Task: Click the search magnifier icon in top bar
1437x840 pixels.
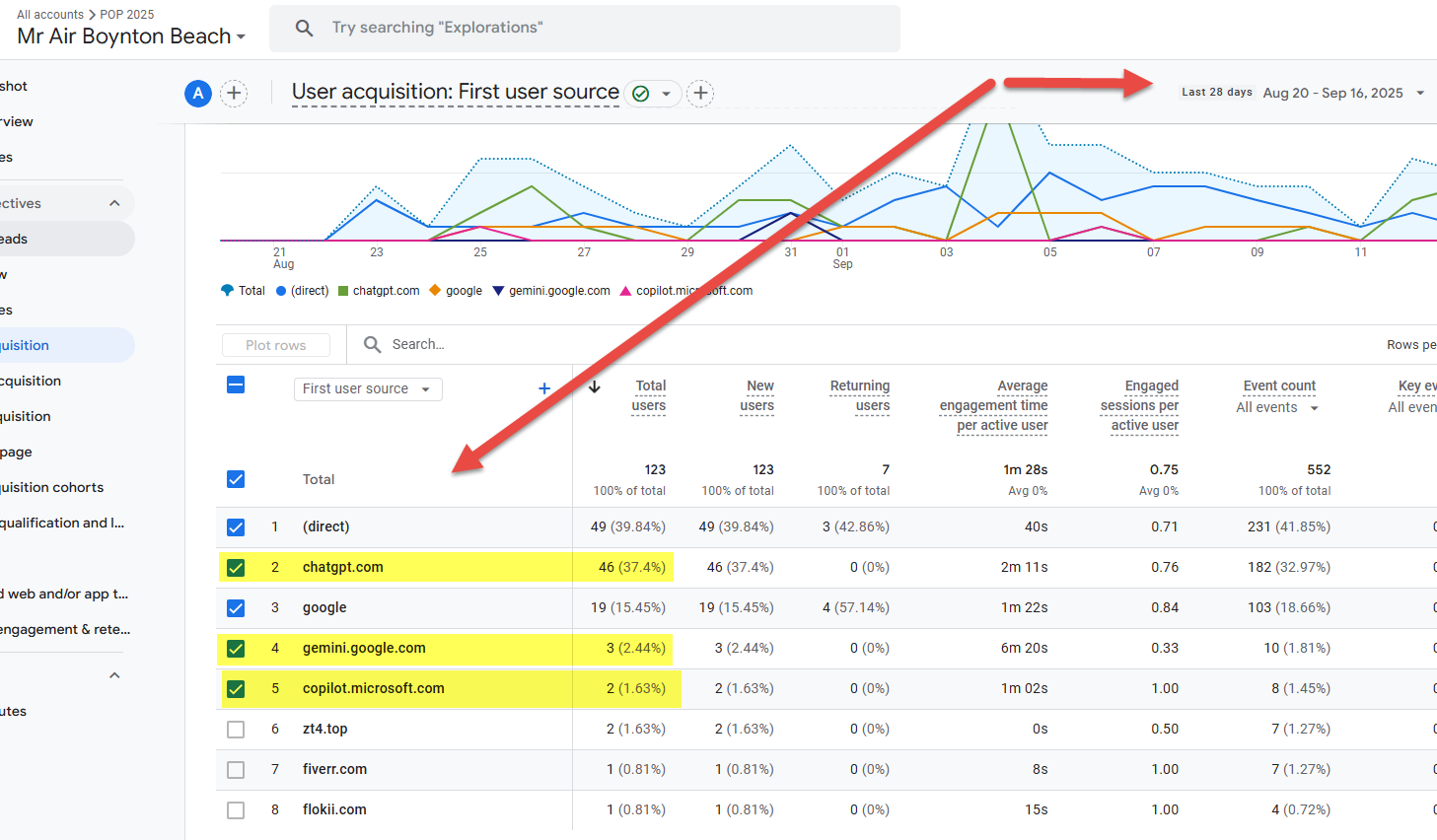Action: 305,29
